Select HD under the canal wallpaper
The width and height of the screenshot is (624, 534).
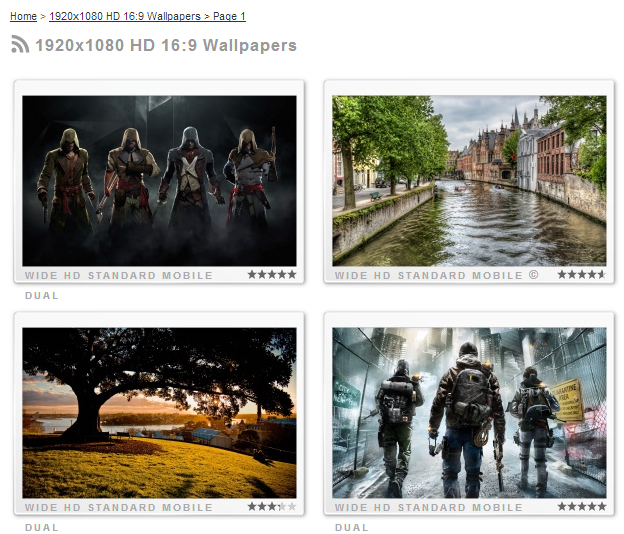382,275
